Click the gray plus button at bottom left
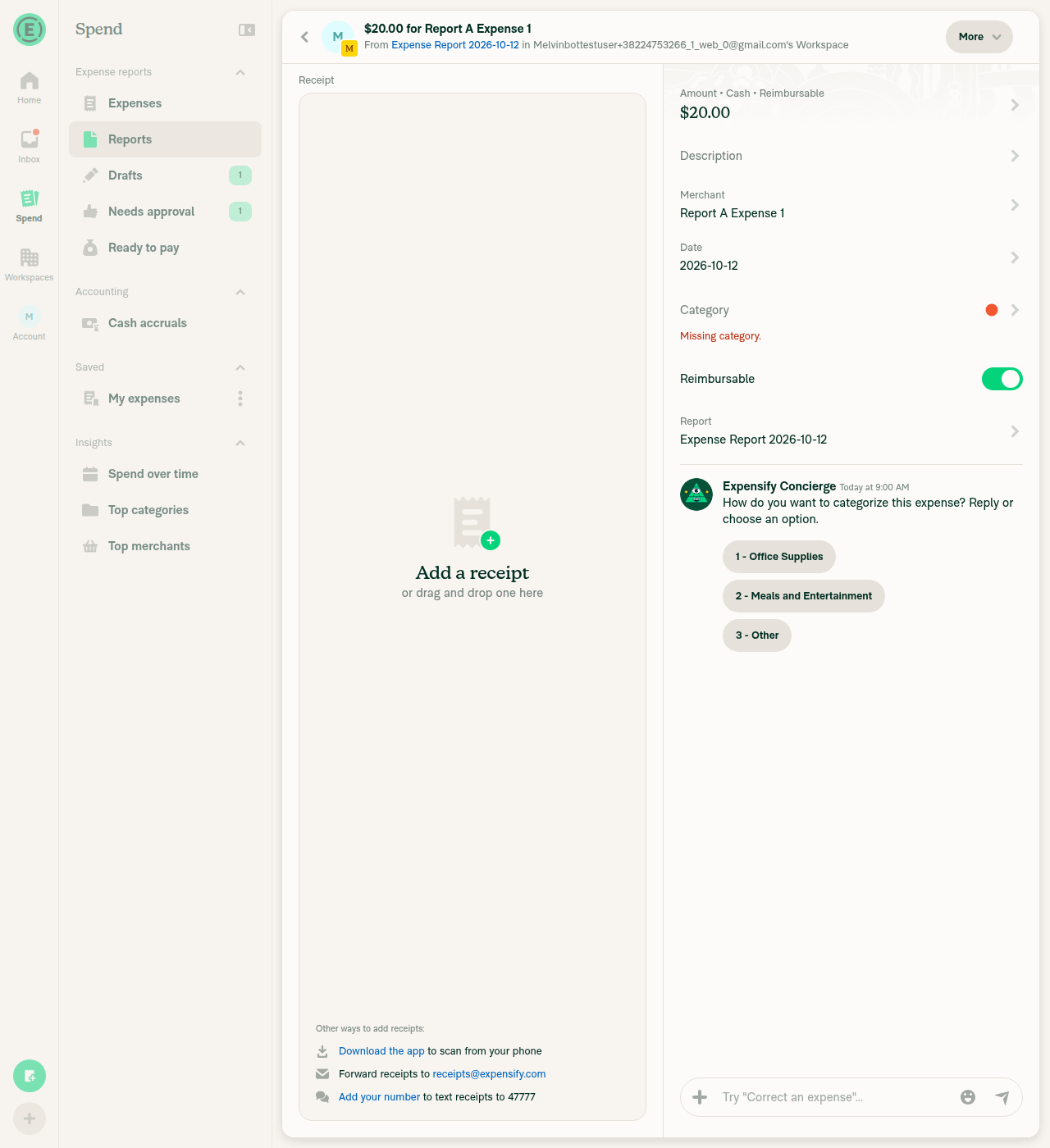Screen dimensions: 1050x1148 coord(30,1118)
